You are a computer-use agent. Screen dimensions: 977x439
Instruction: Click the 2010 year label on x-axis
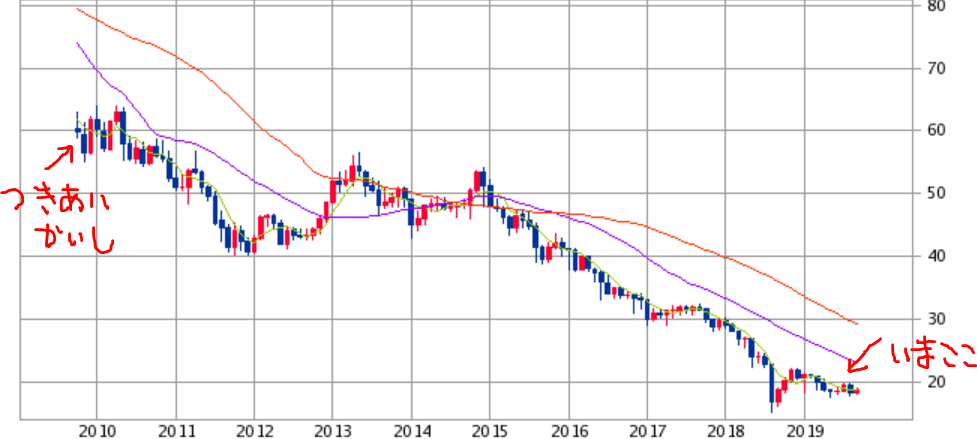[x=97, y=431]
